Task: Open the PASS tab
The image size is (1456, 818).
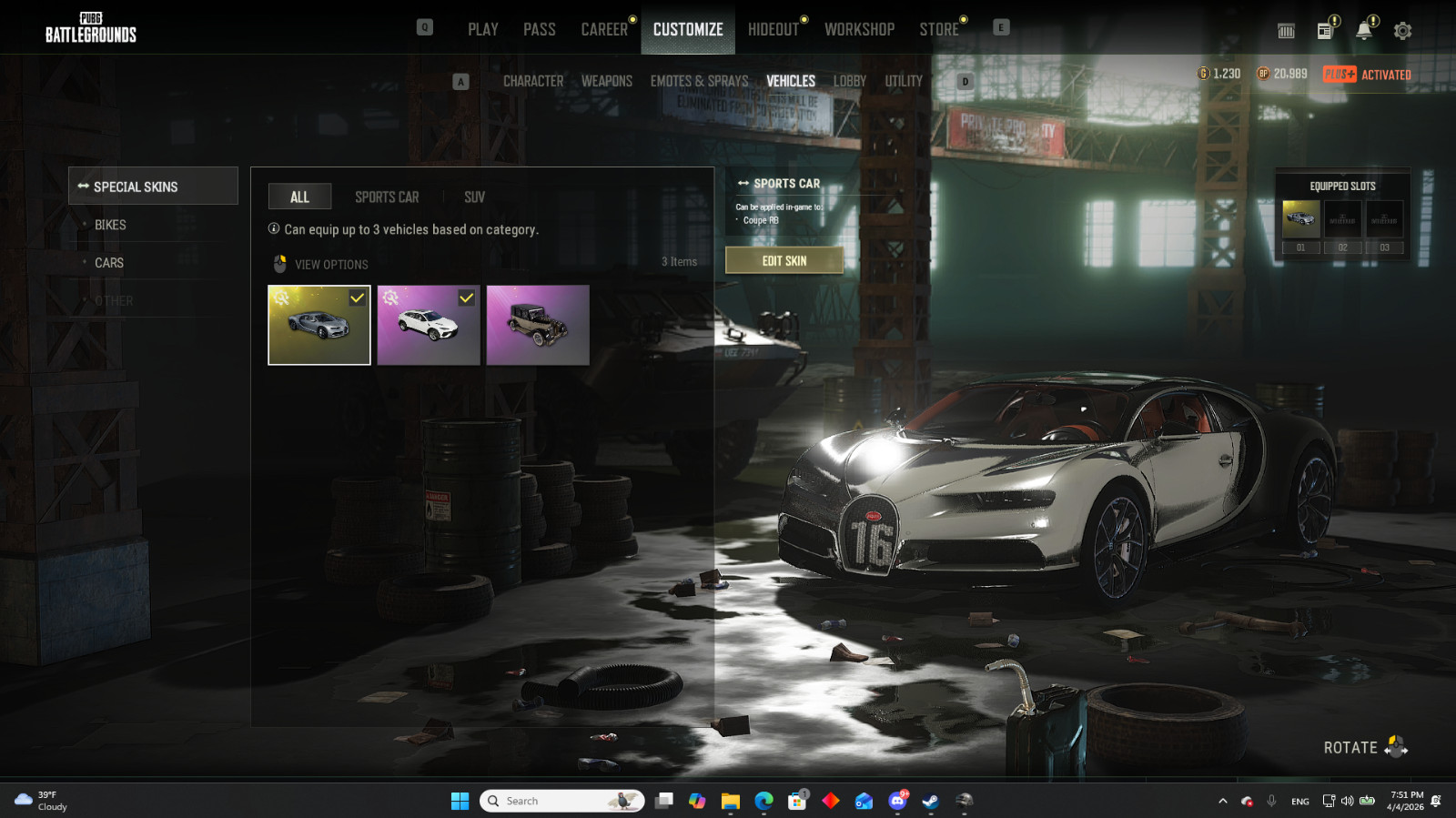Action: click(539, 29)
